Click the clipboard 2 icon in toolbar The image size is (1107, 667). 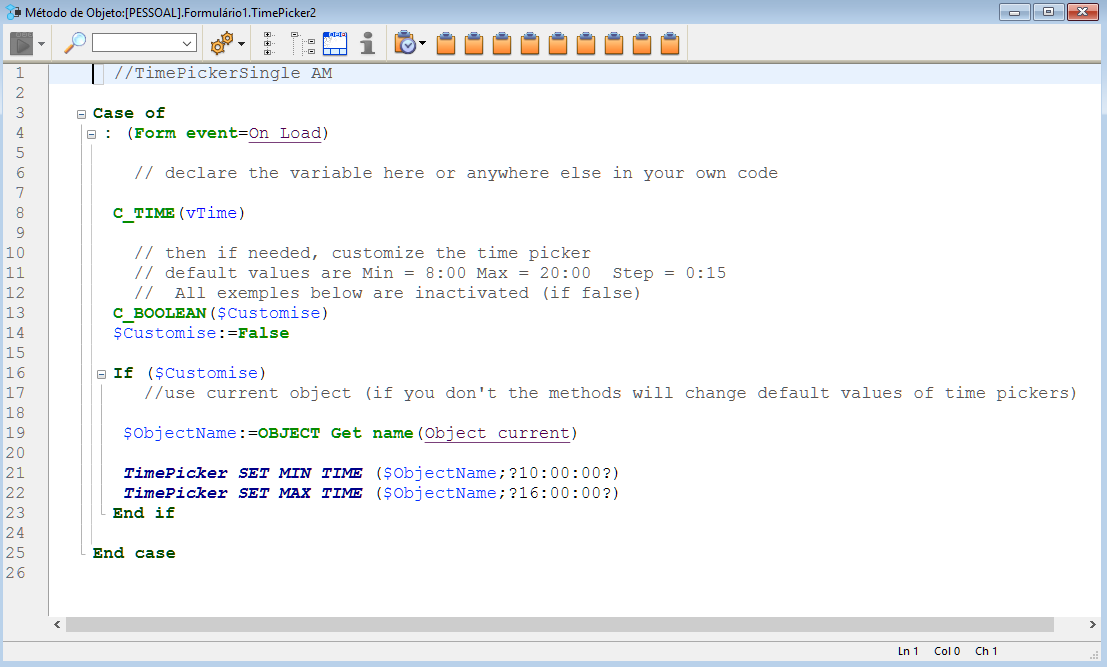coord(474,43)
